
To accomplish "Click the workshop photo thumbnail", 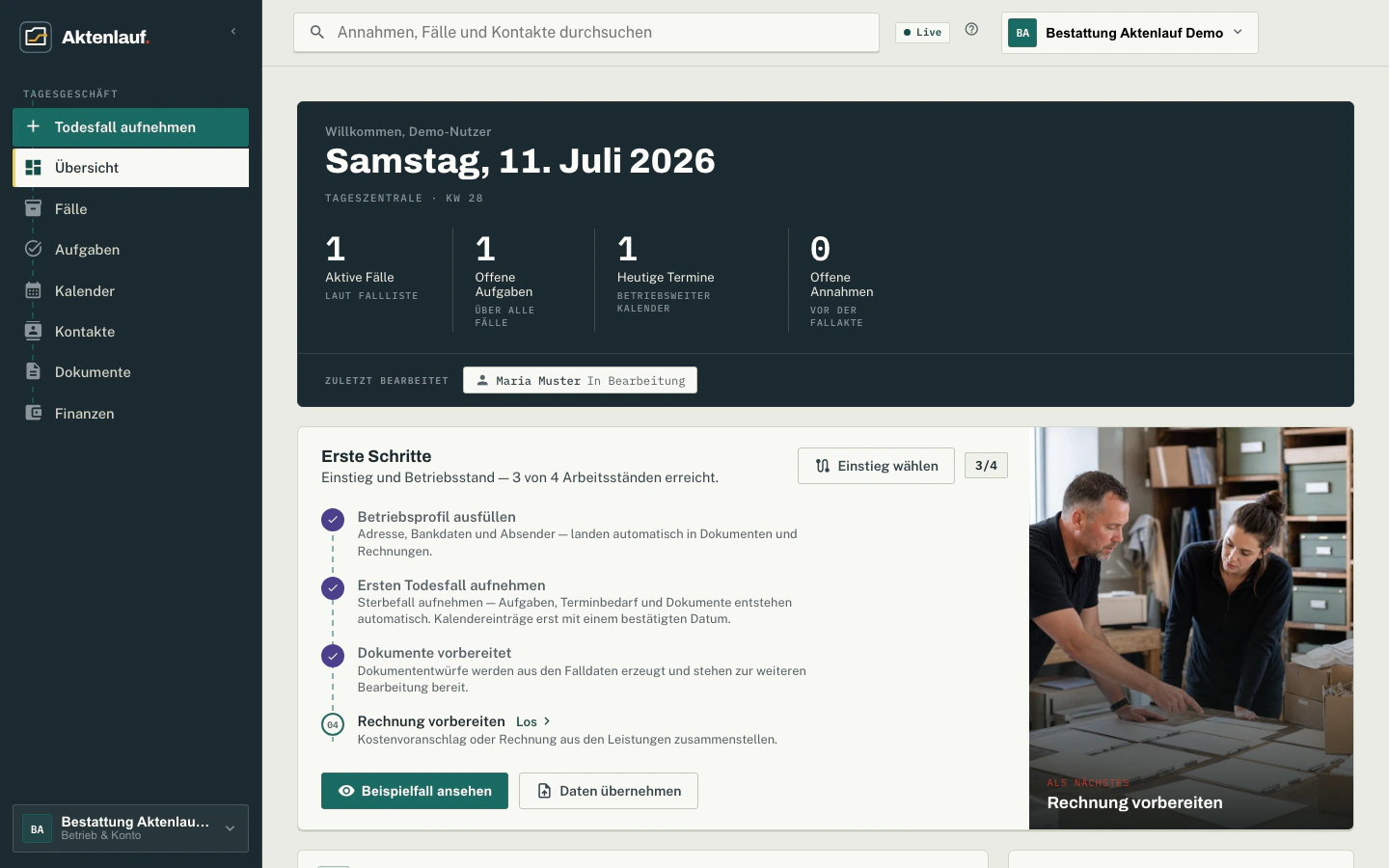I will pyautogui.click(x=1191, y=628).
